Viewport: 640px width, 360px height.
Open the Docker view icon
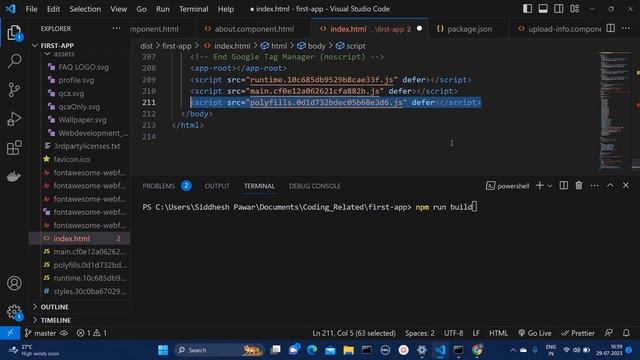click(x=14, y=176)
